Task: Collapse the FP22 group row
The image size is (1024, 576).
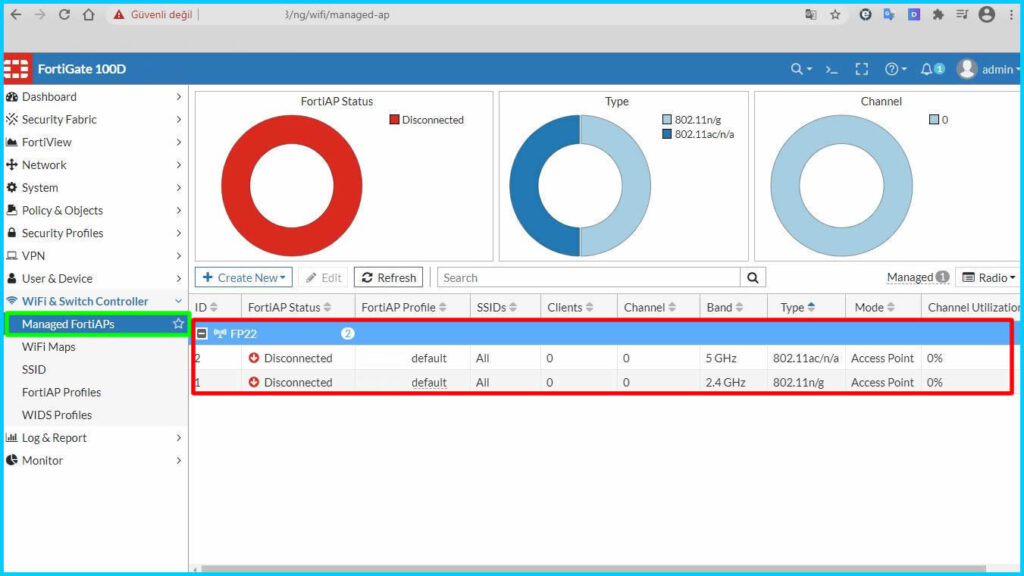Action: [202, 334]
